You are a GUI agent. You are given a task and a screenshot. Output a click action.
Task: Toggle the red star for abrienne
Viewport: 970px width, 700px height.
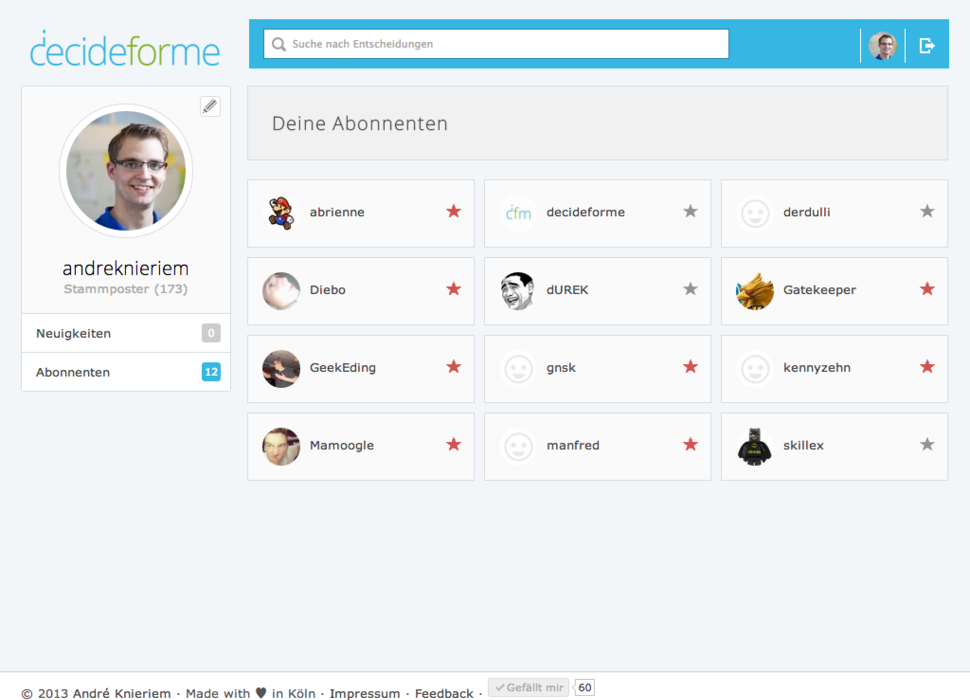453,211
